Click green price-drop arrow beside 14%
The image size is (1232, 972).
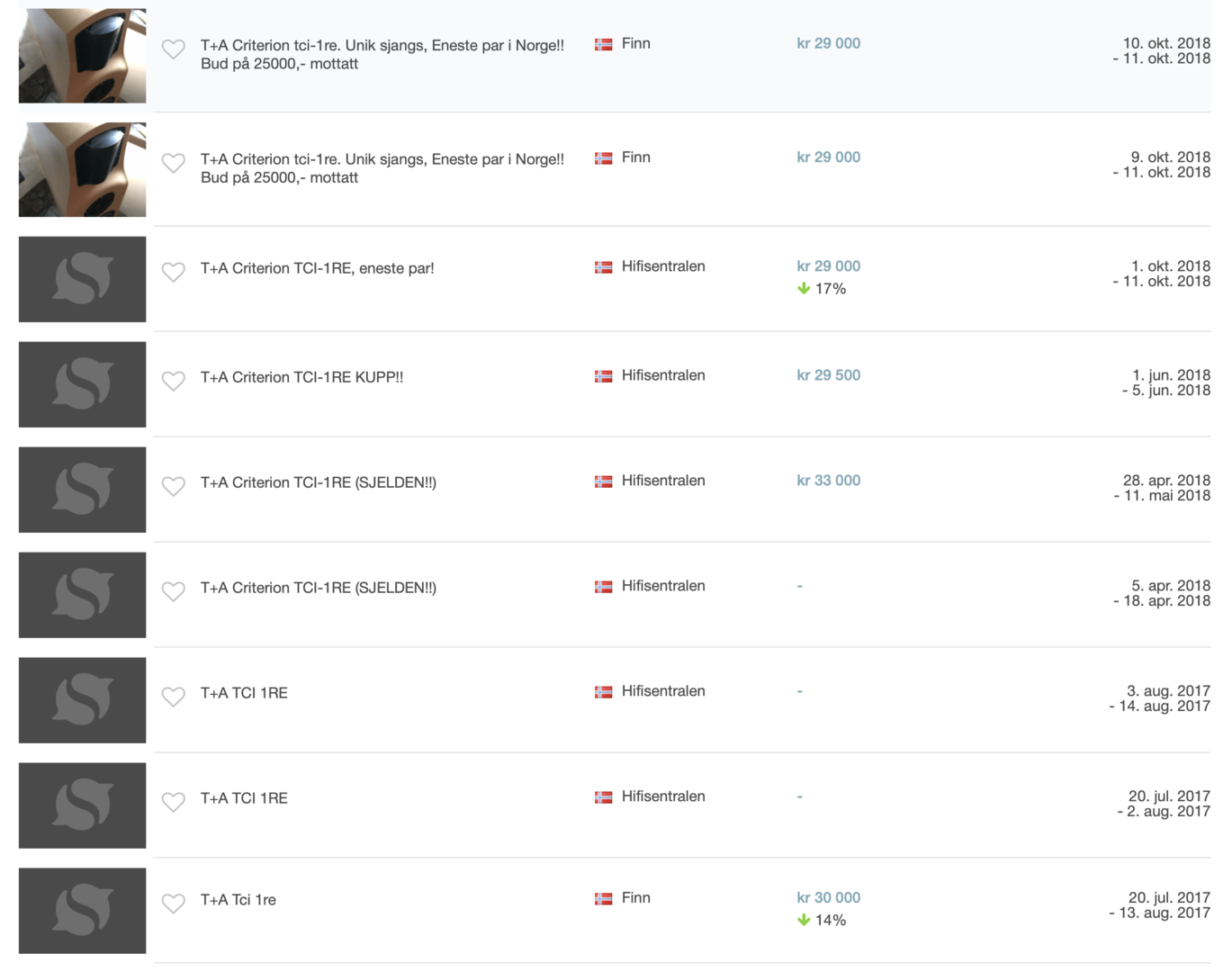[804, 921]
